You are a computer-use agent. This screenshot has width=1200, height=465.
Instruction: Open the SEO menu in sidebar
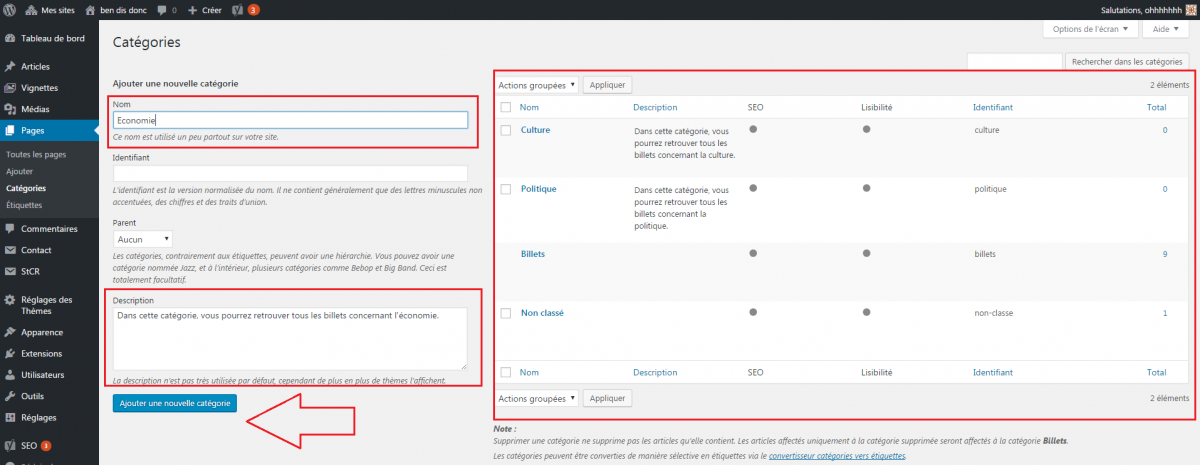(x=28, y=445)
